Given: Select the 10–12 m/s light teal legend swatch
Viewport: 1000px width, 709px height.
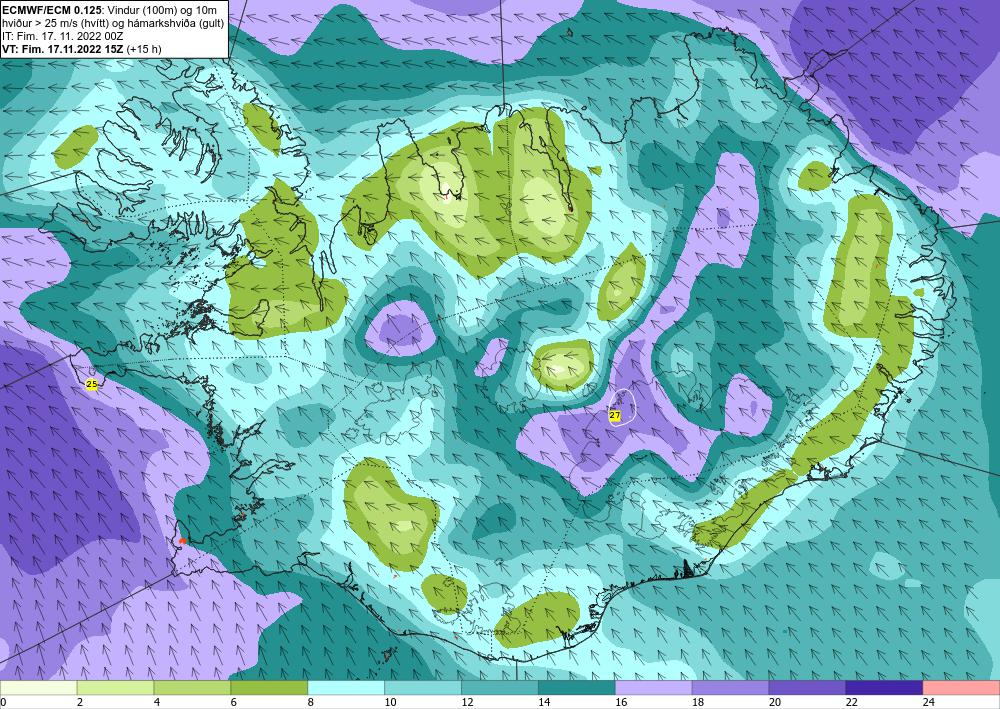Looking at the screenshot, I should click(x=423, y=688).
